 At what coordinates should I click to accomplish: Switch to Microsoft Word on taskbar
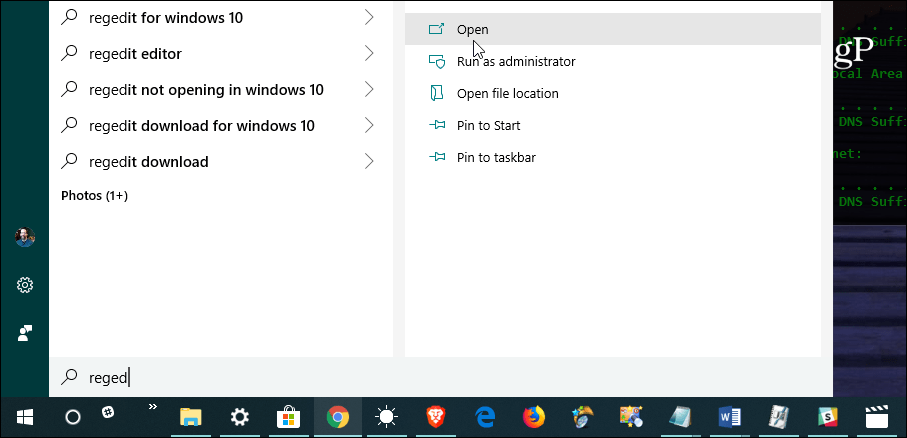pos(729,417)
